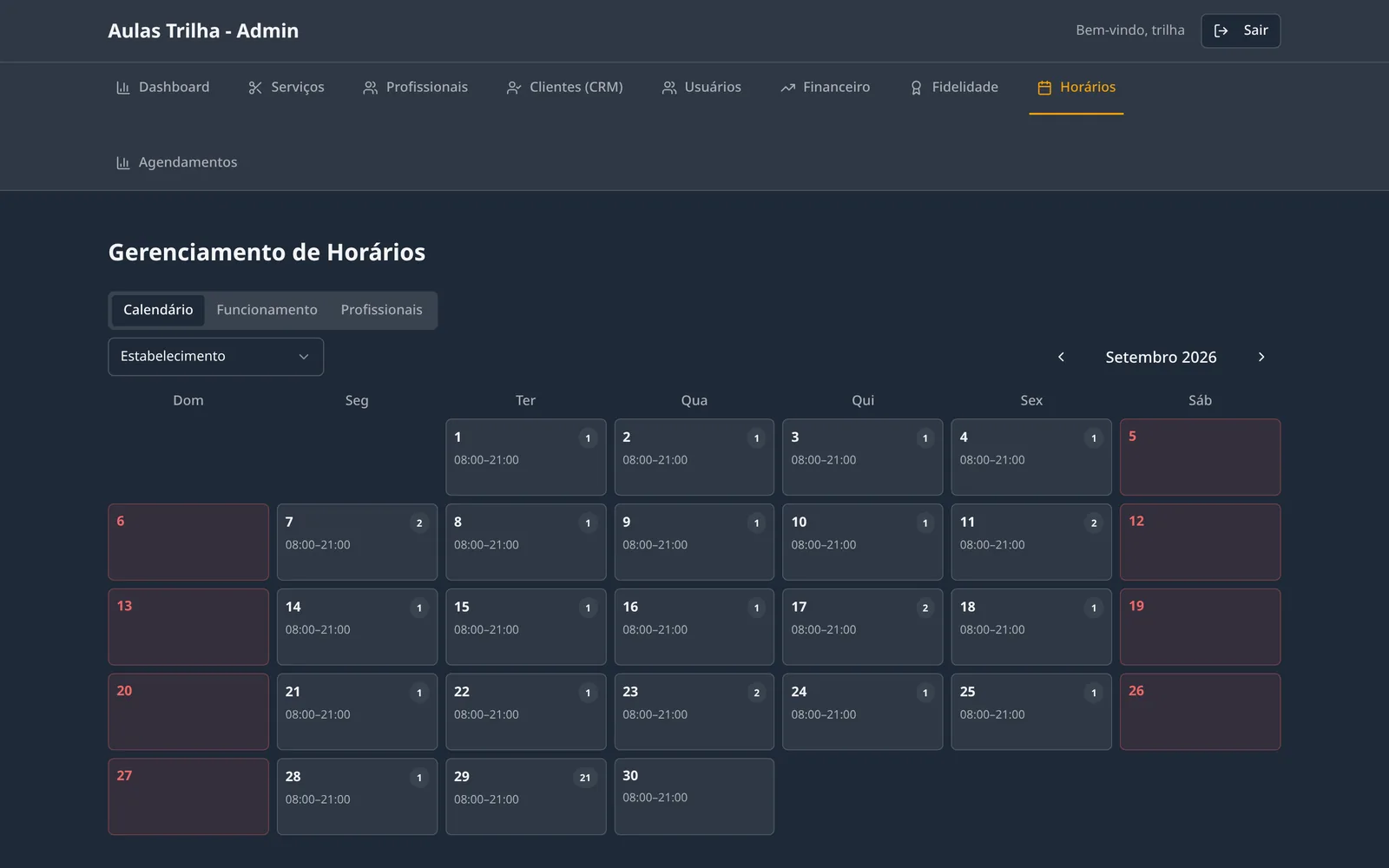This screenshot has height=868, width=1389.
Task: Click the Fidelidade award ribbon icon
Action: coord(916,88)
